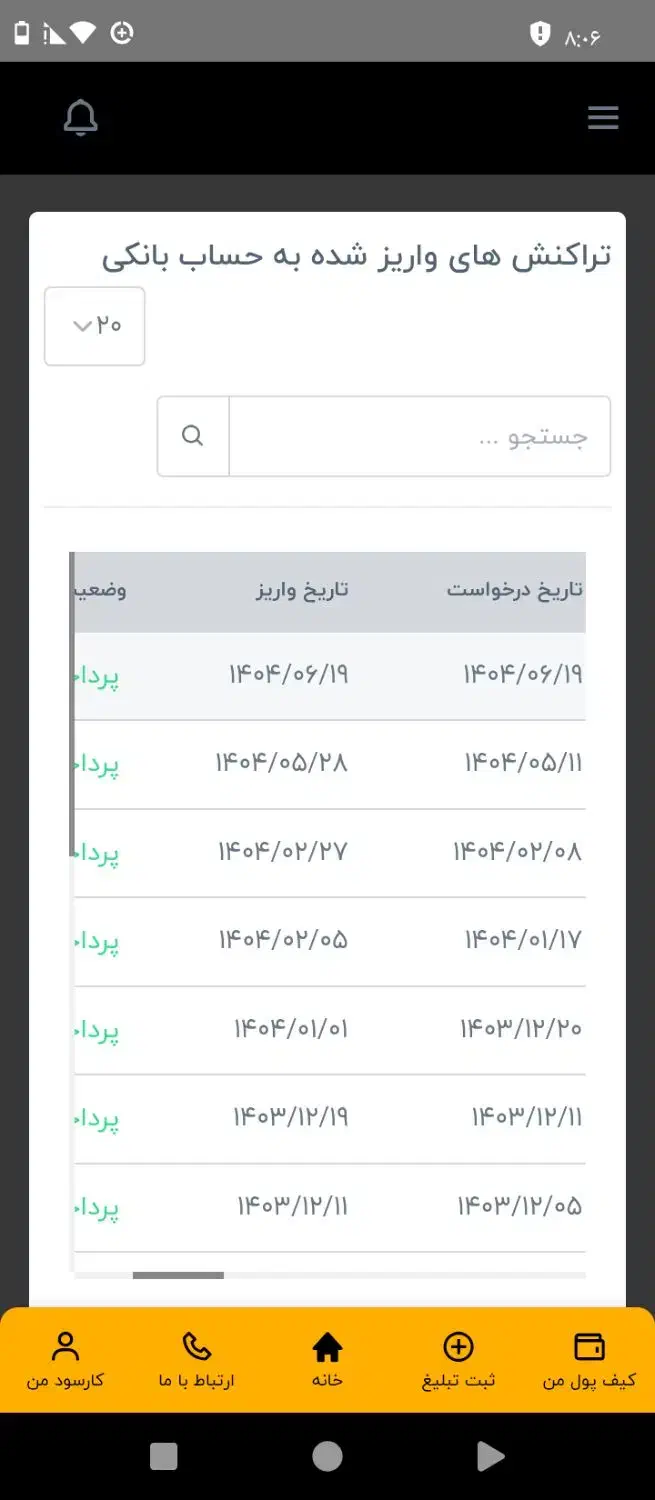Screen dimensions: 655x1500
Task: Tap Android back triangle button
Action: tap(490, 1456)
